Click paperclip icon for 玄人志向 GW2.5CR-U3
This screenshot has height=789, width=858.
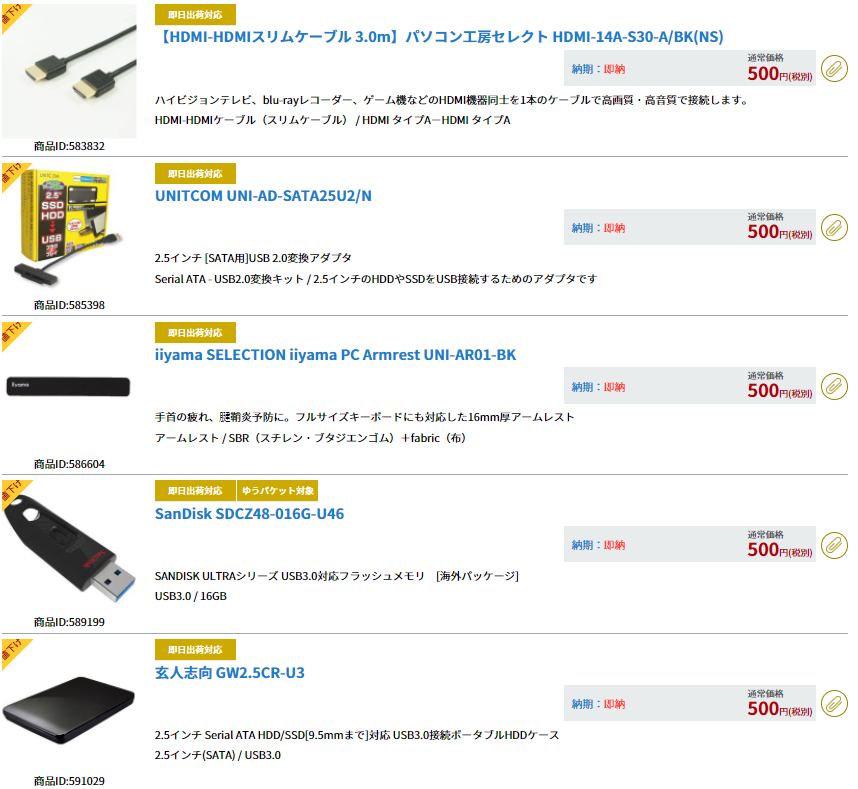coord(834,704)
